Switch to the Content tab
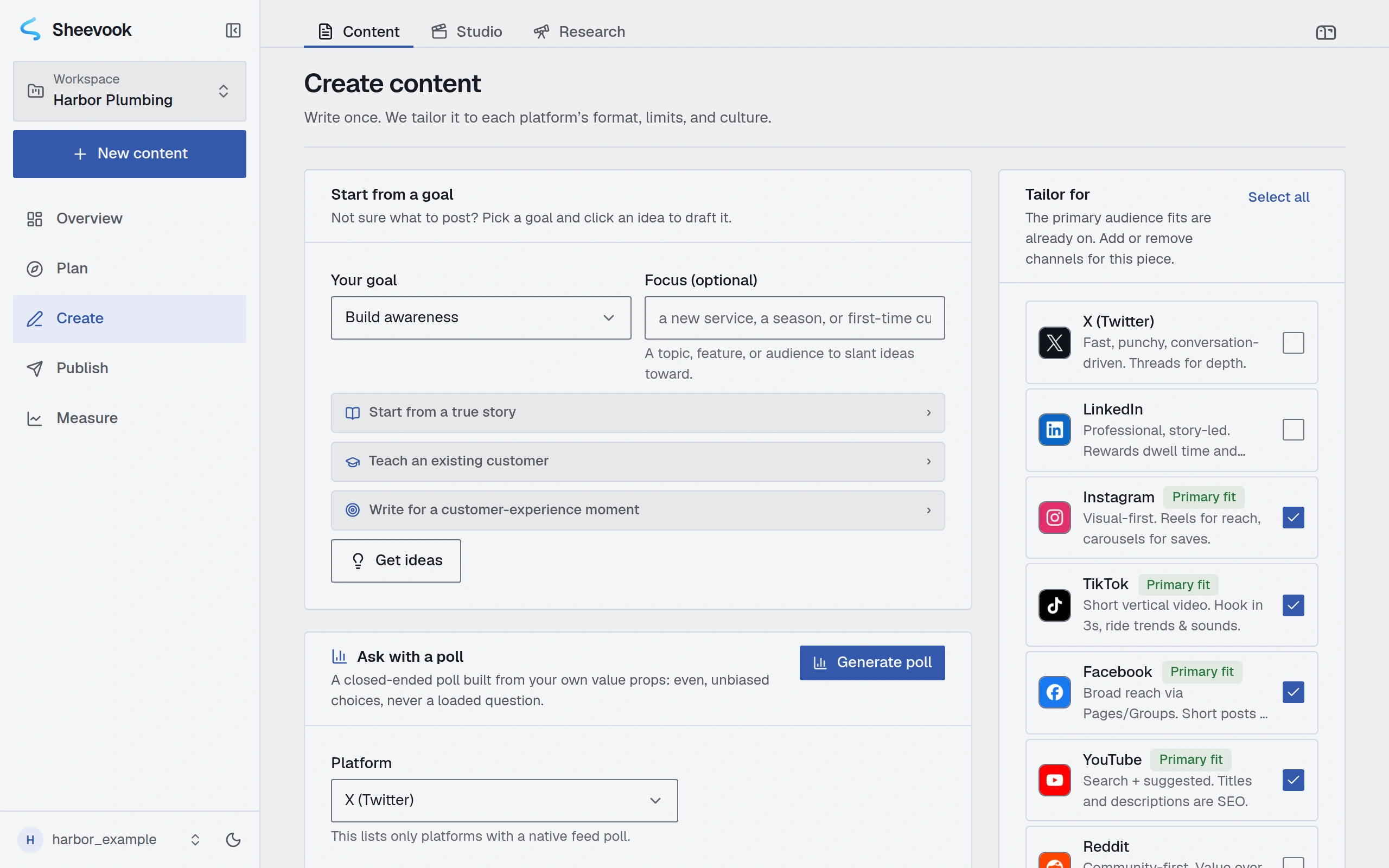 [x=359, y=31]
